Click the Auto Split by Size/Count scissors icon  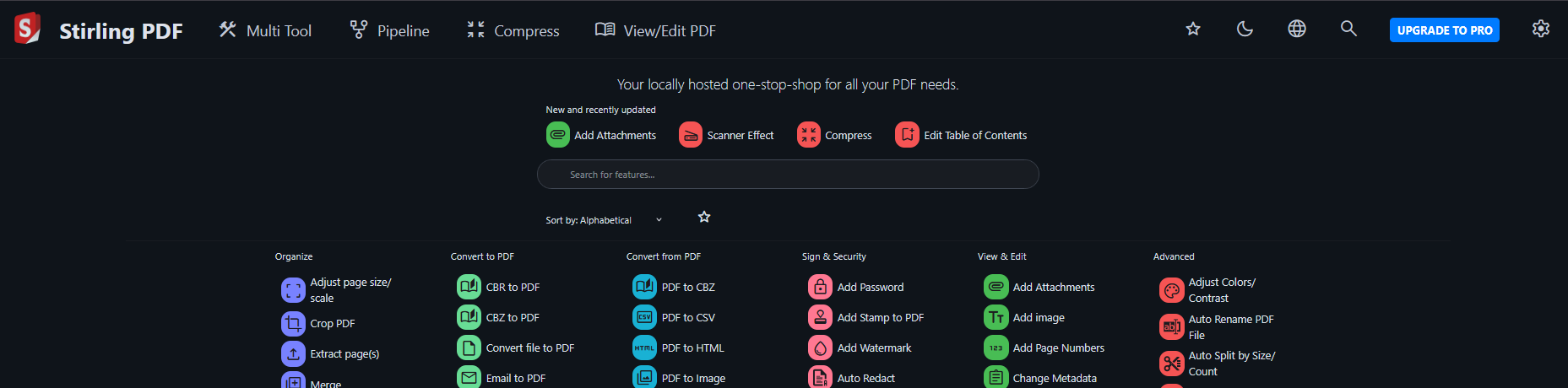pyautogui.click(x=1171, y=364)
